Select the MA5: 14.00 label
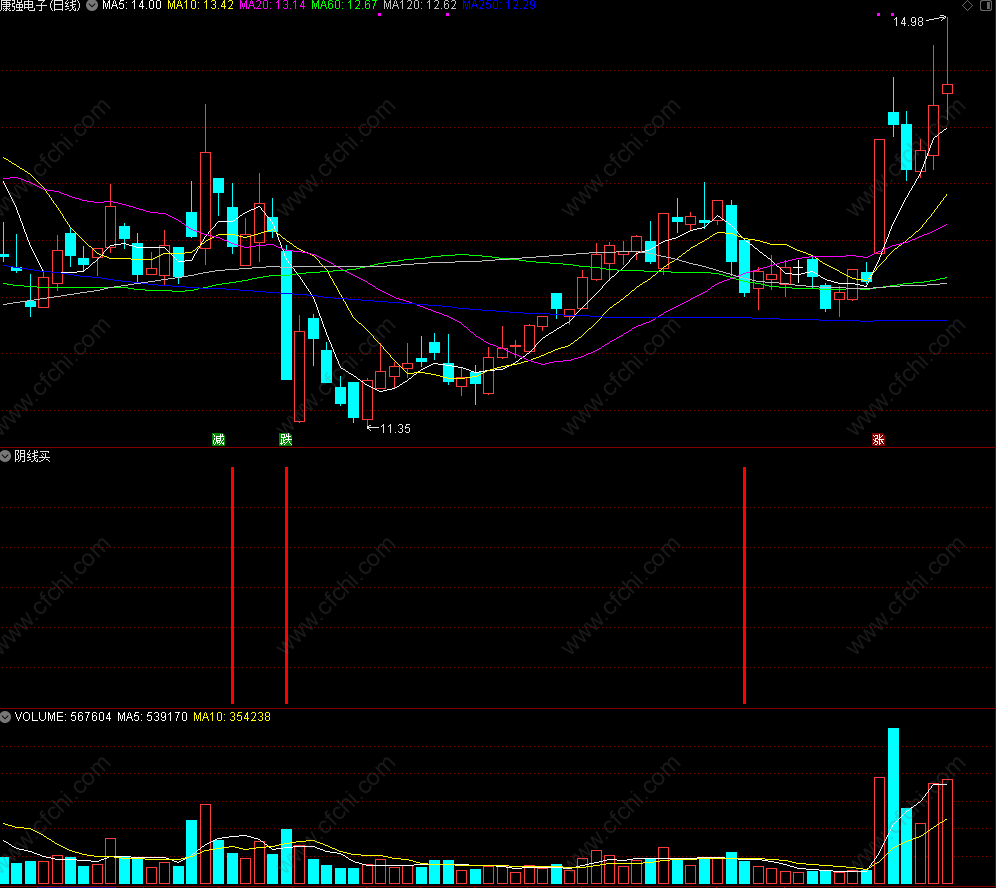This screenshot has width=996, height=888. click(x=131, y=5)
